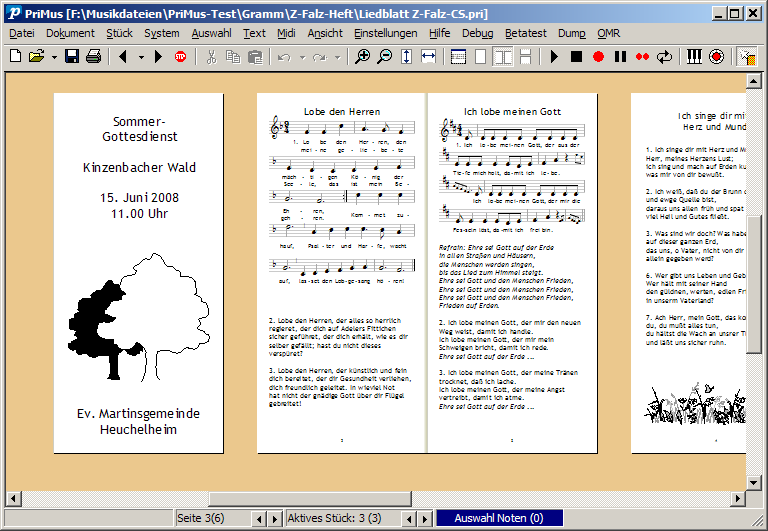Click the Save (floppy disk) icon
768x531 pixels.
(72, 57)
